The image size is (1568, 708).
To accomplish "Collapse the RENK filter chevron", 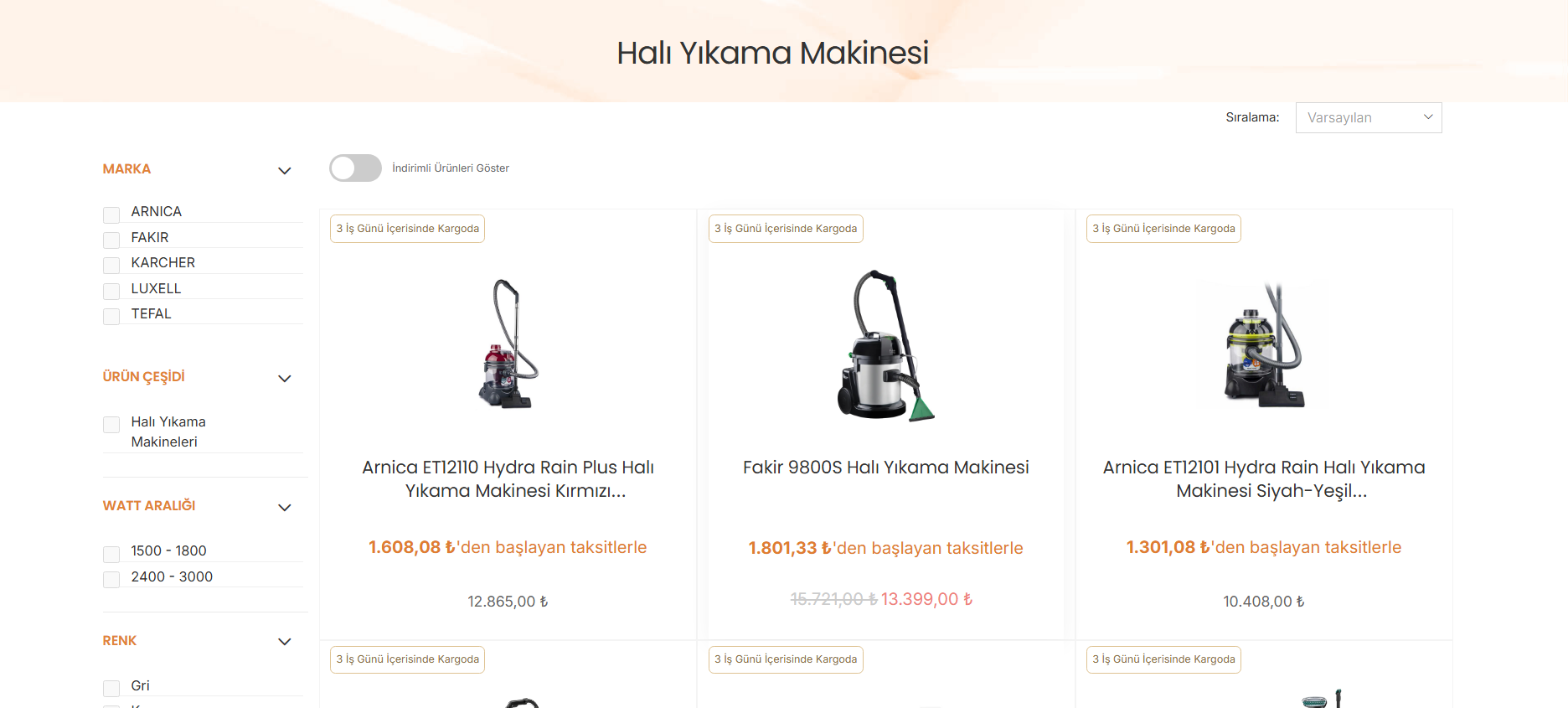I will 285,642.
